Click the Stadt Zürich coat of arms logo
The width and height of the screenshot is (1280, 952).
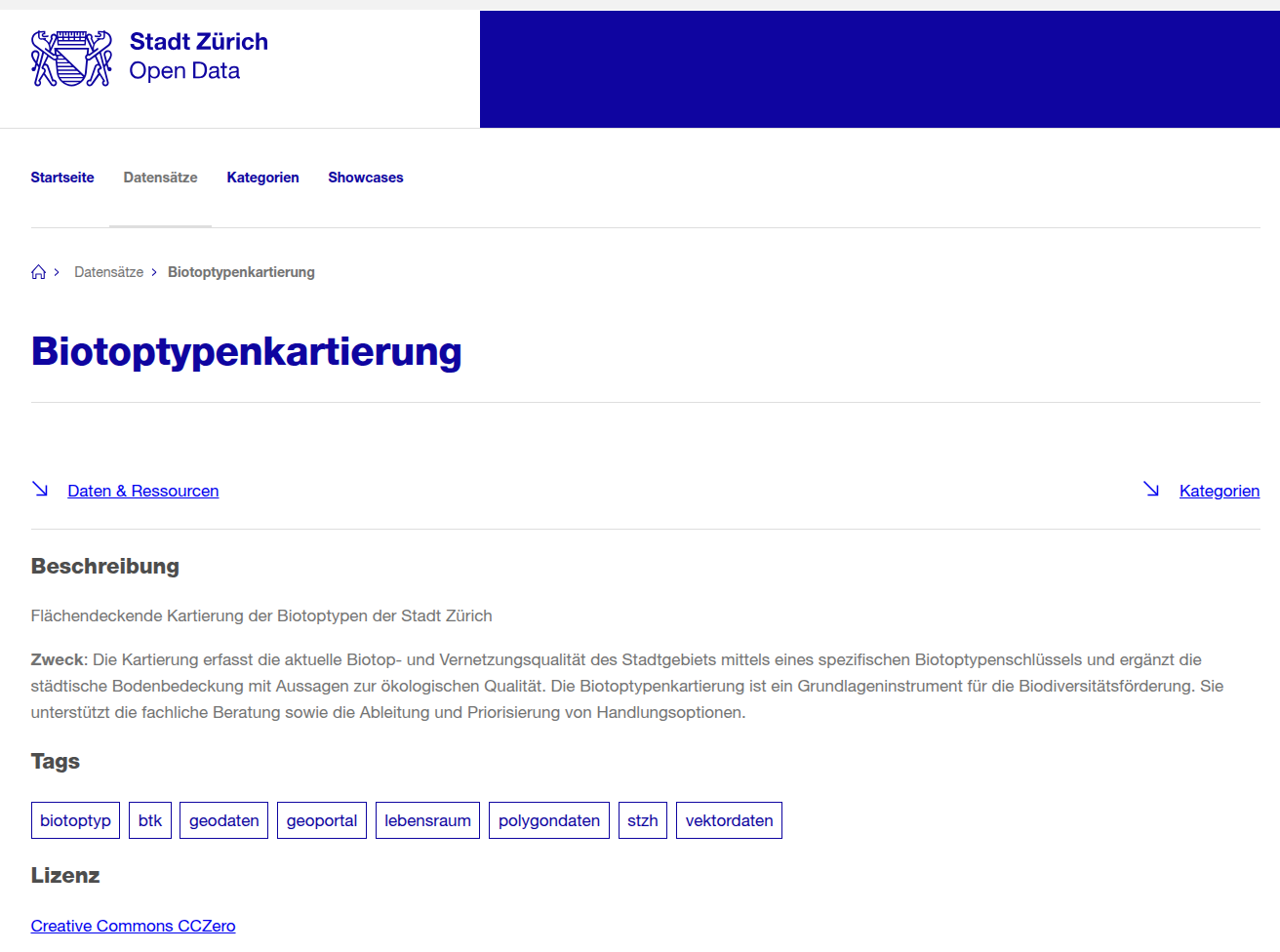[71, 59]
